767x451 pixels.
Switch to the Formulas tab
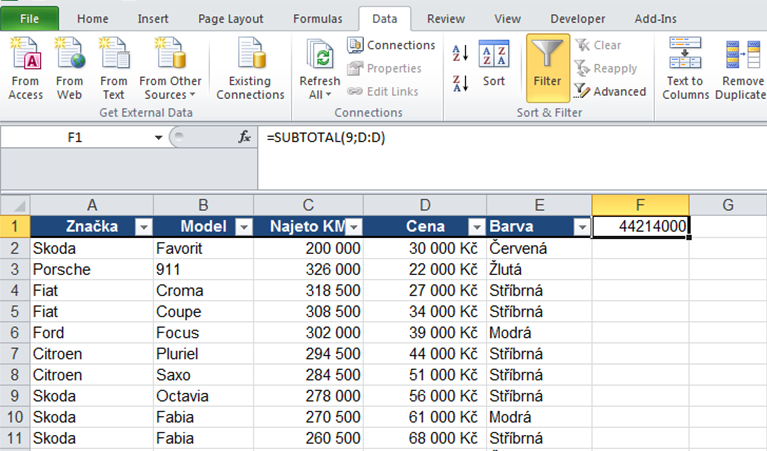(x=317, y=19)
